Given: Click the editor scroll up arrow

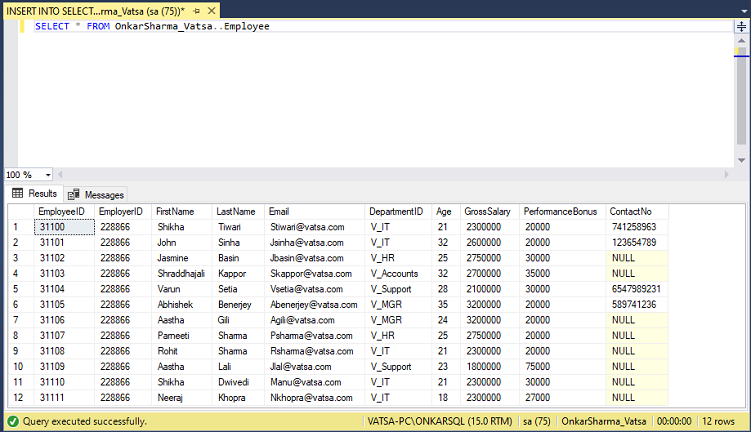Looking at the screenshot, I should coord(741,41).
